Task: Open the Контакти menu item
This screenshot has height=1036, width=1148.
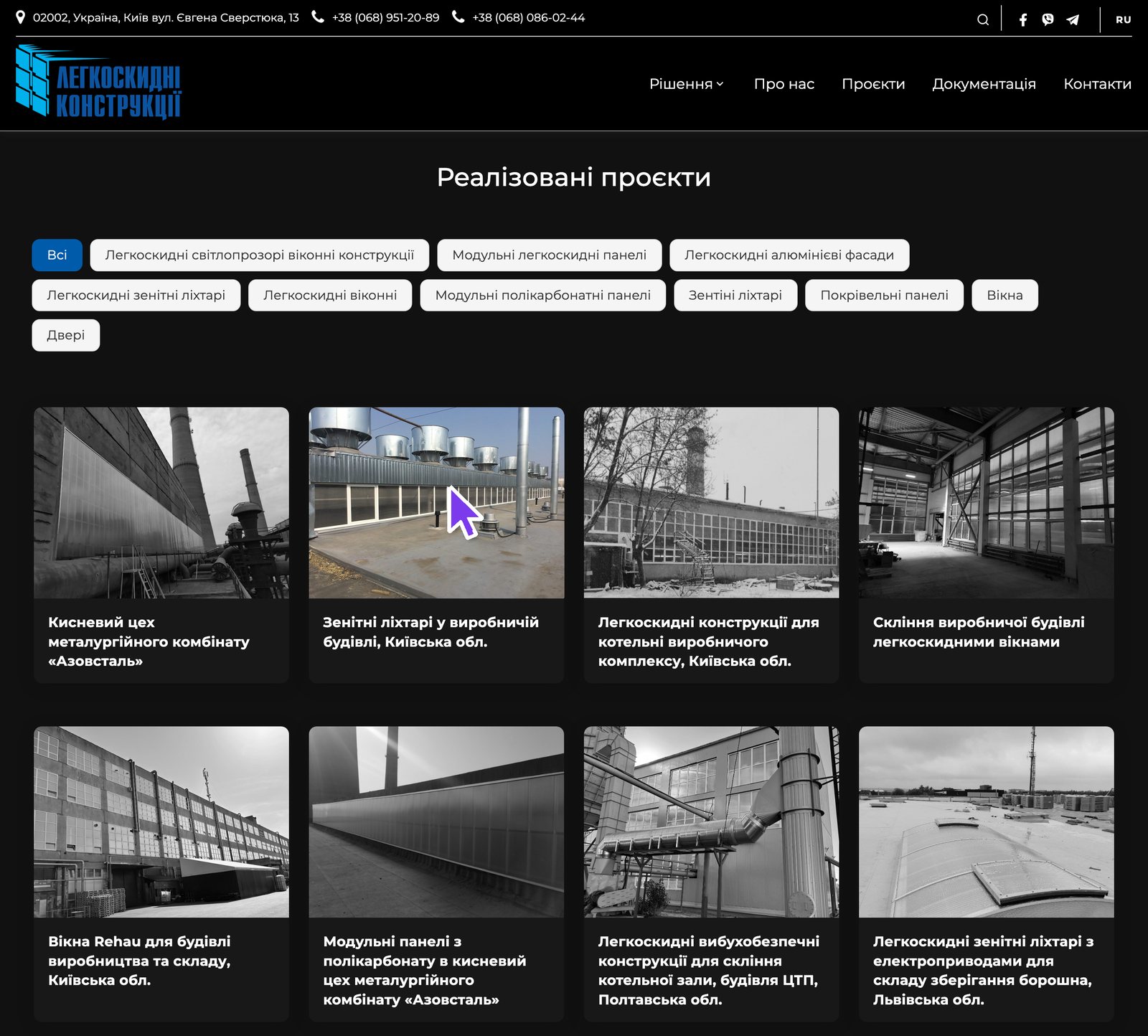Action: tap(1097, 84)
